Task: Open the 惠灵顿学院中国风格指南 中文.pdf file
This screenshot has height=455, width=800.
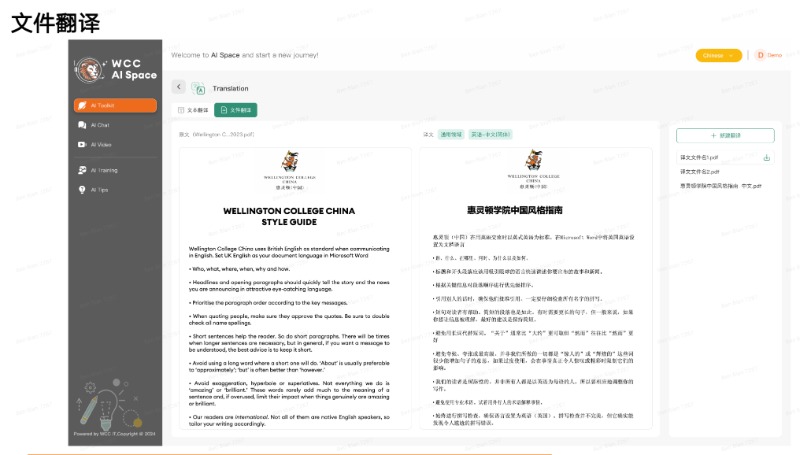Action: [x=720, y=185]
